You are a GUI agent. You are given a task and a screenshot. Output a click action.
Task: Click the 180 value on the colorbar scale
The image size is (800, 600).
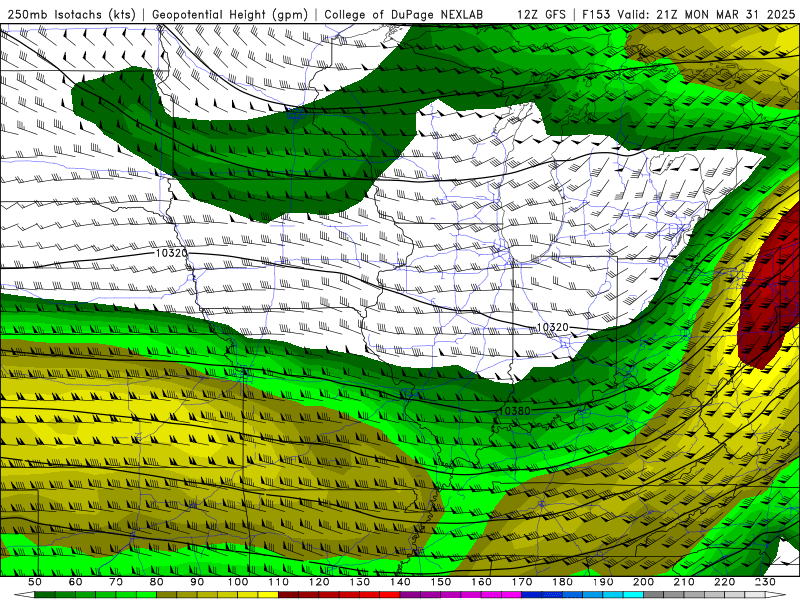pos(562,582)
